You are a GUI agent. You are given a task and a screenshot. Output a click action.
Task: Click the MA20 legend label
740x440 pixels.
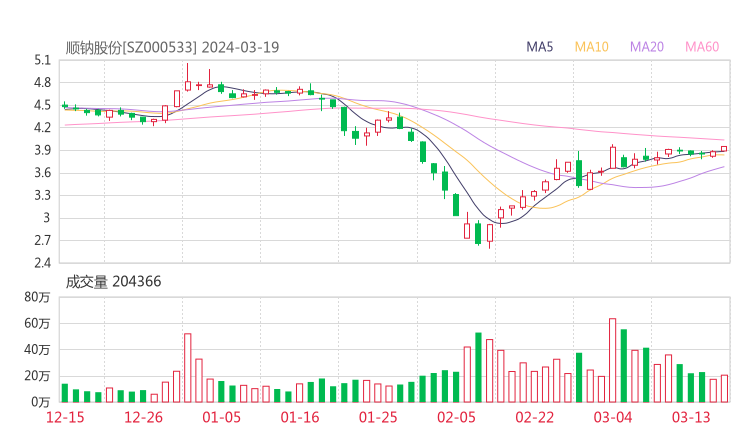(x=647, y=47)
